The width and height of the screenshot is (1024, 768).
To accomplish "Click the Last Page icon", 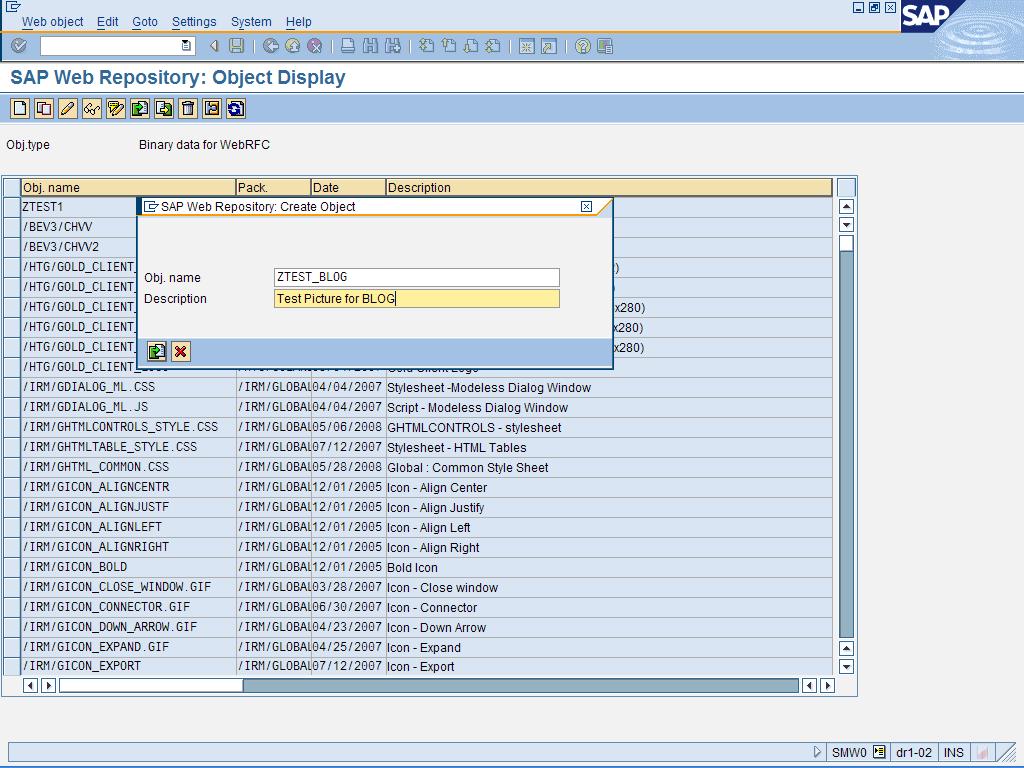I will pyautogui.click(x=493, y=46).
